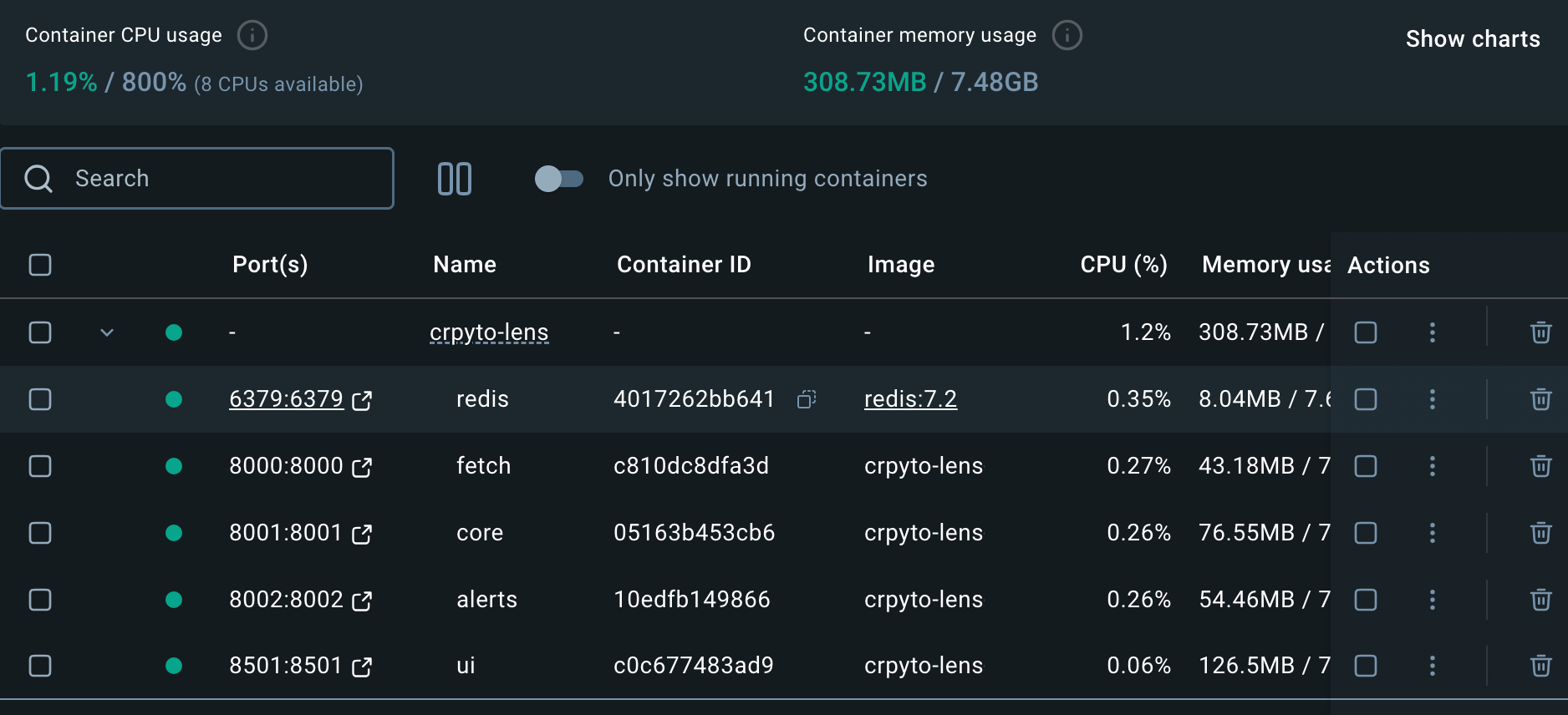This screenshot has height=715, width=1568.
Task: Open info tooltip for Container memory usage
Action: (x=1067, y=35)
